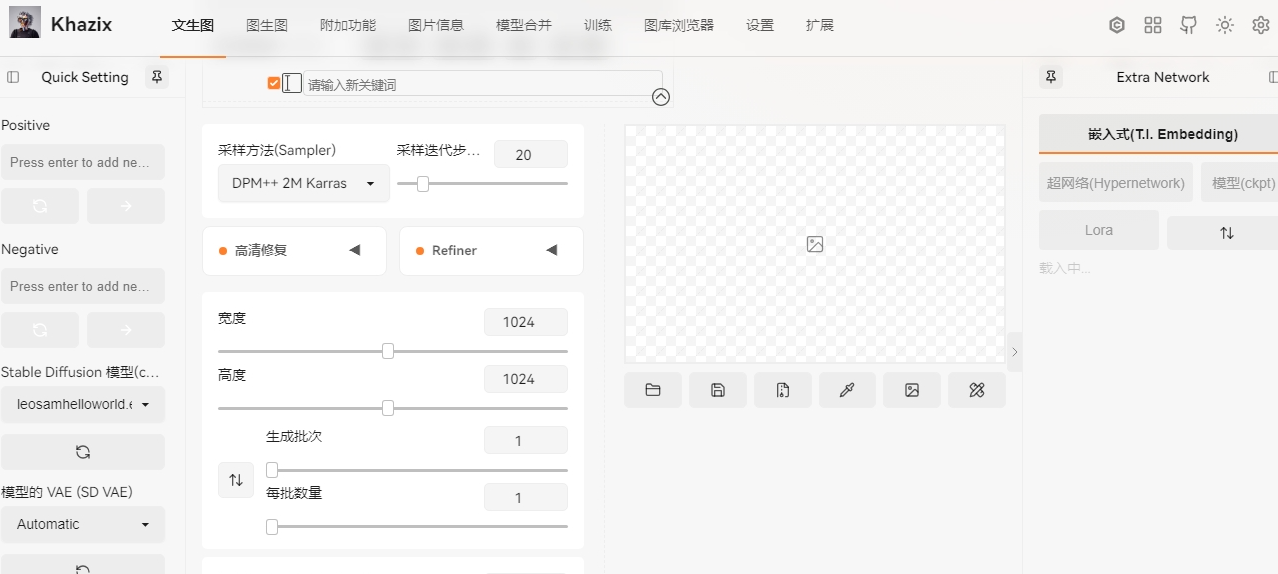
Task: Open the Automatic VAE dropdown
Action: click(x=83, y=524)
